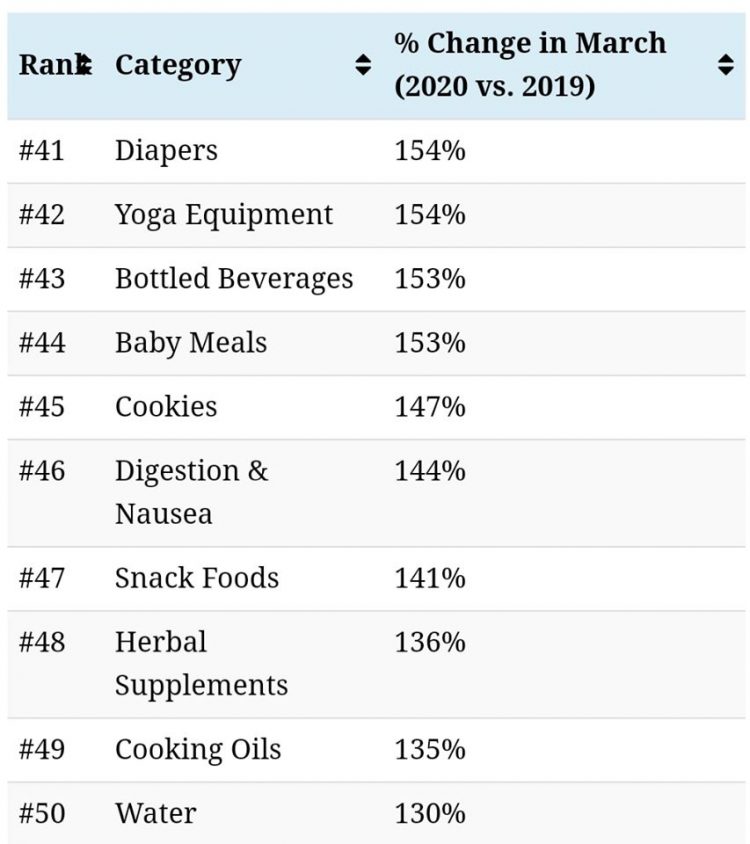Click the #50 rank cell
The image size is (750, 844).
coord(42,814)
